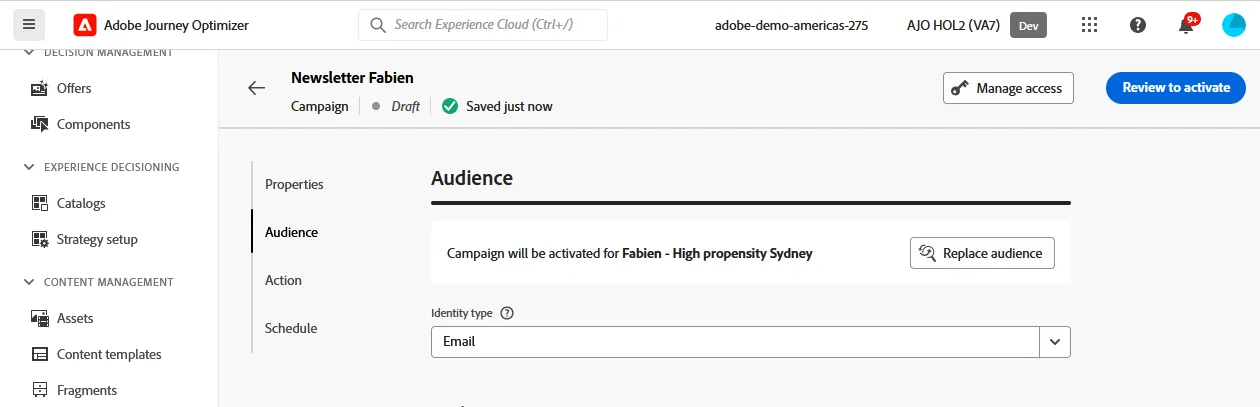
Task: Open the Help question mark icon
Action: 1138,25
